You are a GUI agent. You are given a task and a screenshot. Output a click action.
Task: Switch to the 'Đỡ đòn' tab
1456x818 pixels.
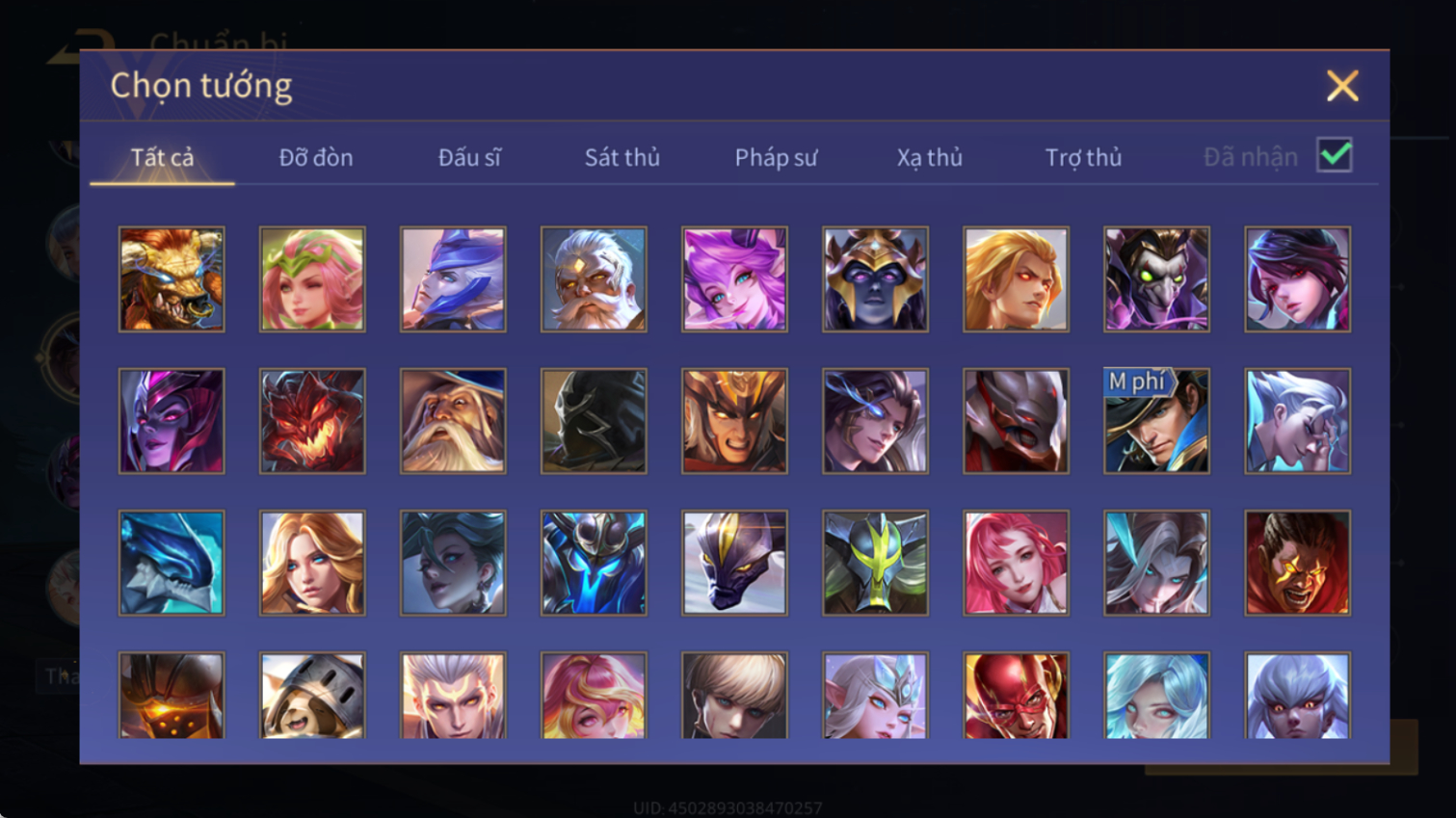(316, 157)
